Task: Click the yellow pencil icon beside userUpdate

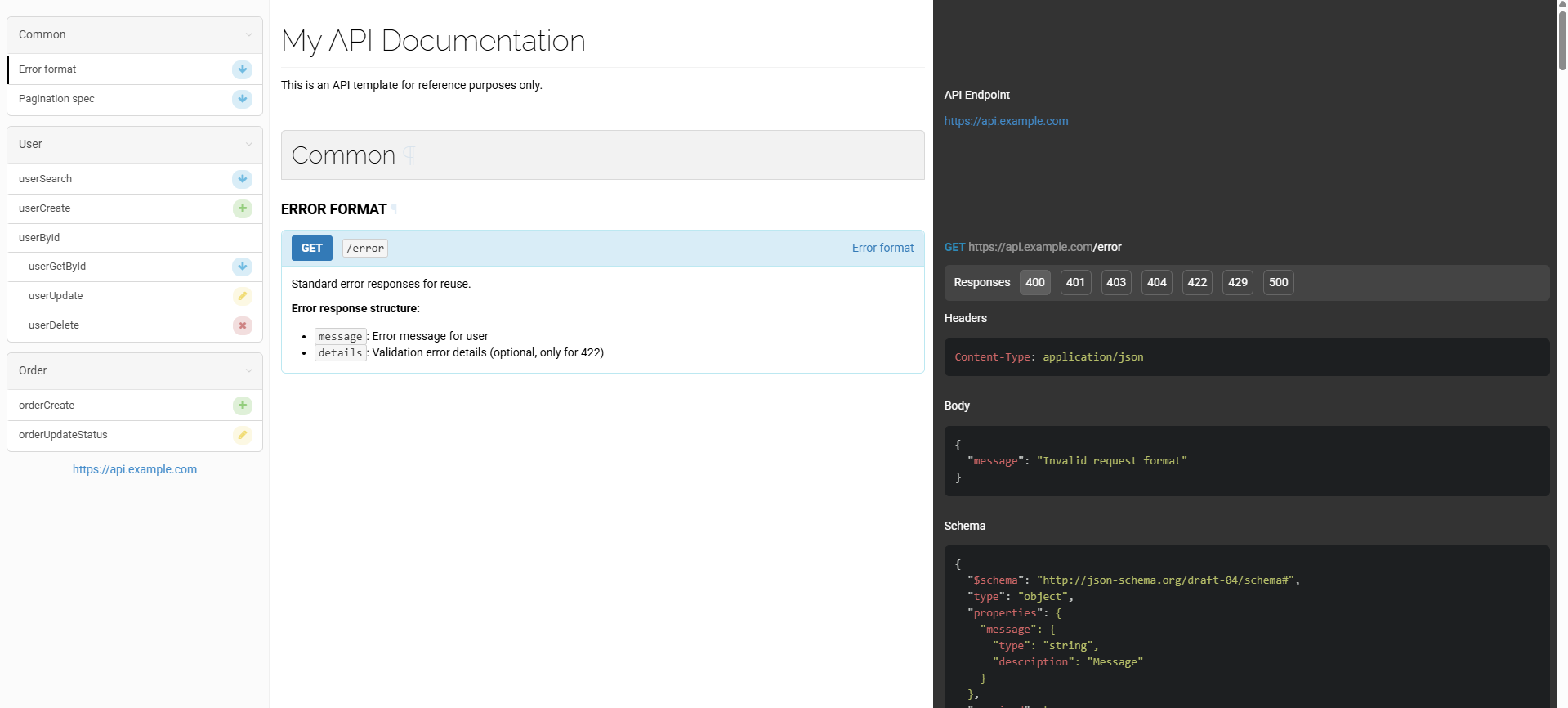Action: point(242,296)
